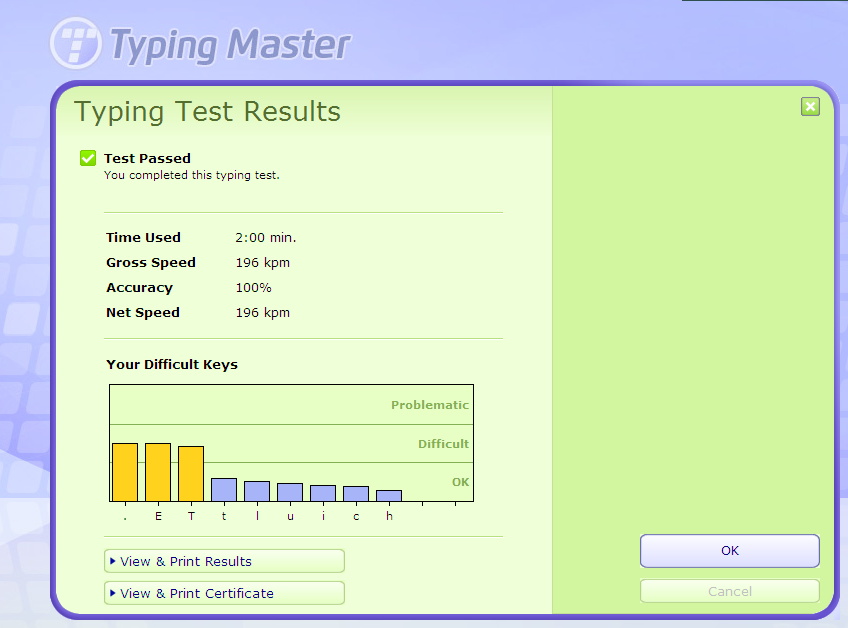Click the disabled Cancel button
The height and width of the screenshot is (628, 848).
pyautogui.click(x=729, y=590)
